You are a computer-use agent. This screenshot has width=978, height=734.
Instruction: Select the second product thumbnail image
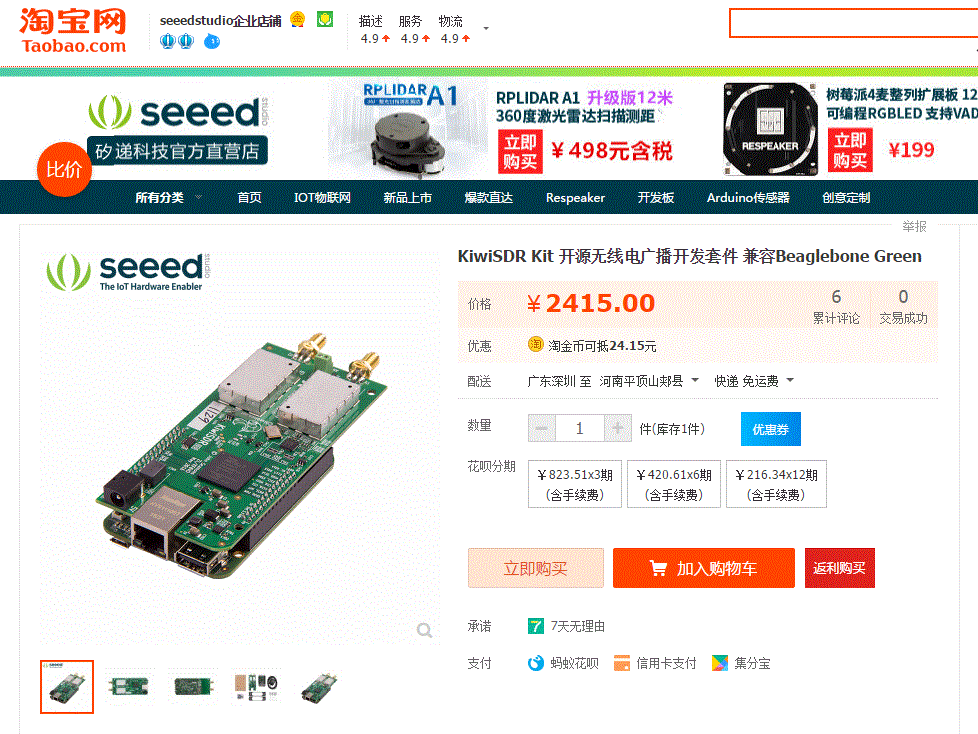pos(129,687)
